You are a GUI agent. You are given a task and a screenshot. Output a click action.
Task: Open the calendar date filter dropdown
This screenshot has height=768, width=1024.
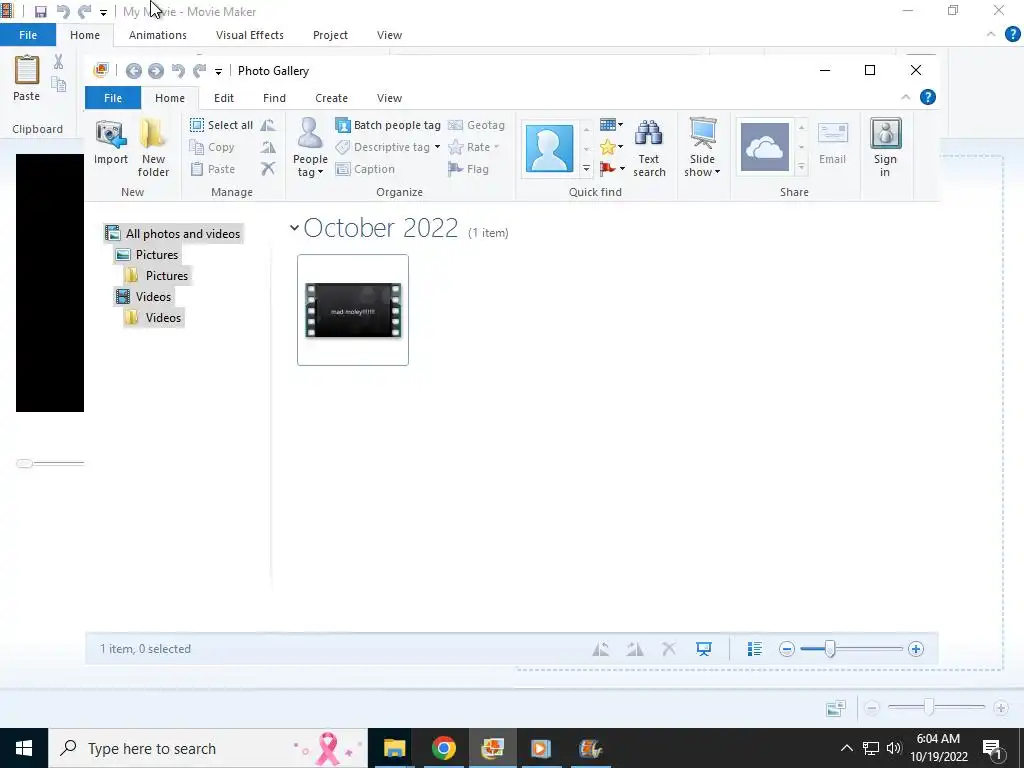[x=611, y=125]
